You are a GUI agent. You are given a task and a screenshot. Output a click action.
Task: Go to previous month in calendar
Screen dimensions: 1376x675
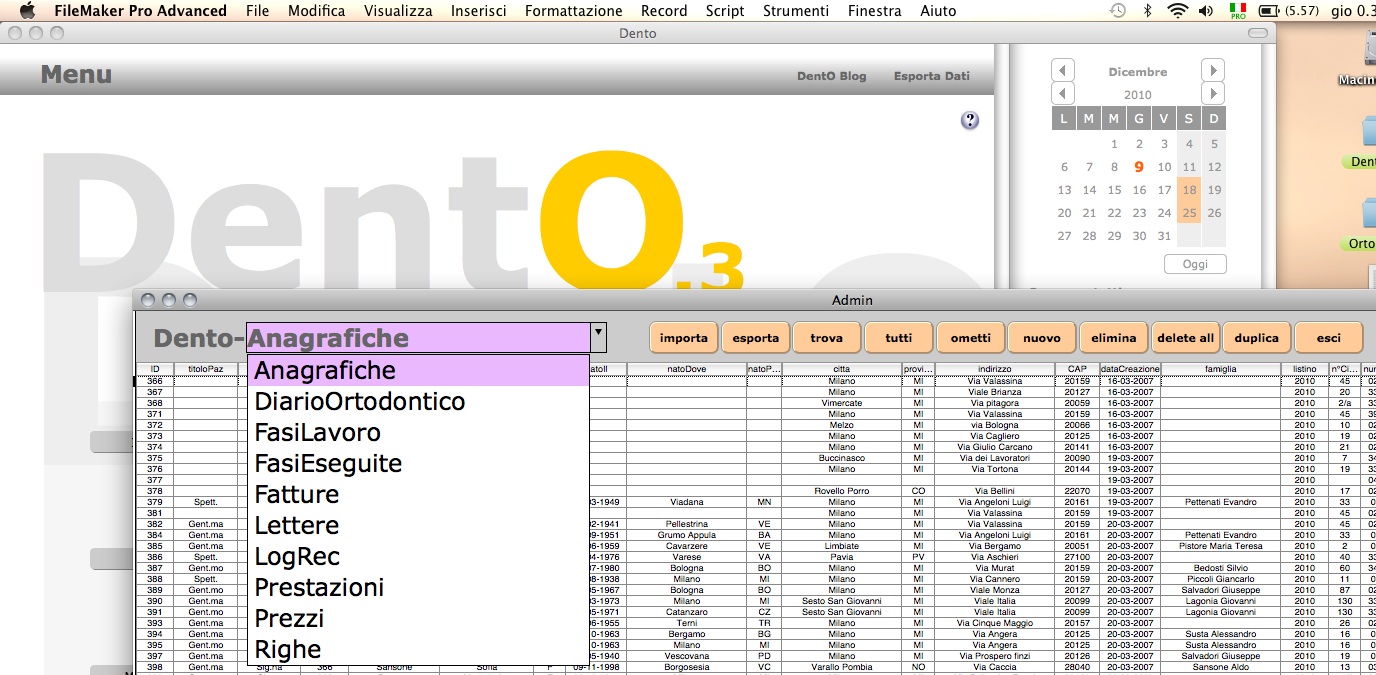(1063, 71)
